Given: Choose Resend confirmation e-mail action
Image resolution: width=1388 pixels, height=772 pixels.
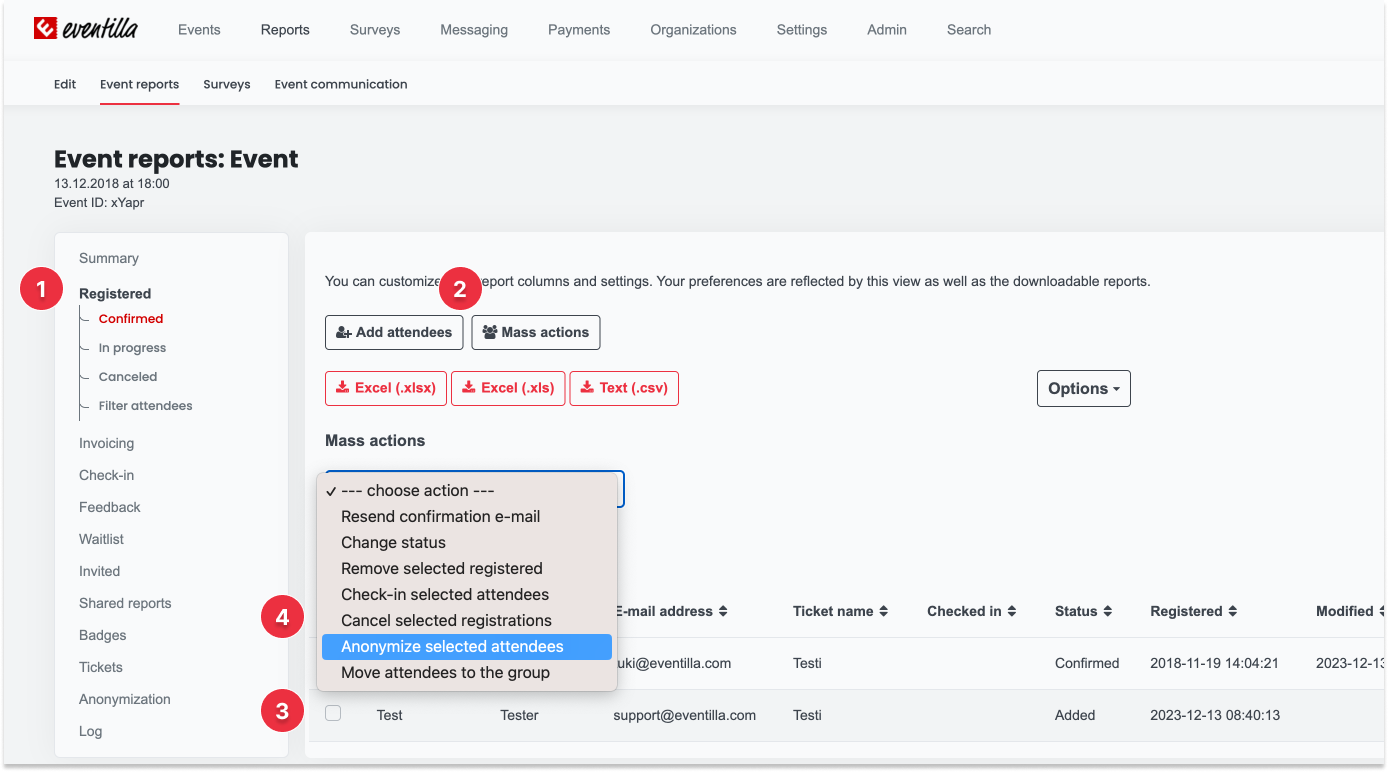Looking at the screenshot, I should click(x=467, y=517).
